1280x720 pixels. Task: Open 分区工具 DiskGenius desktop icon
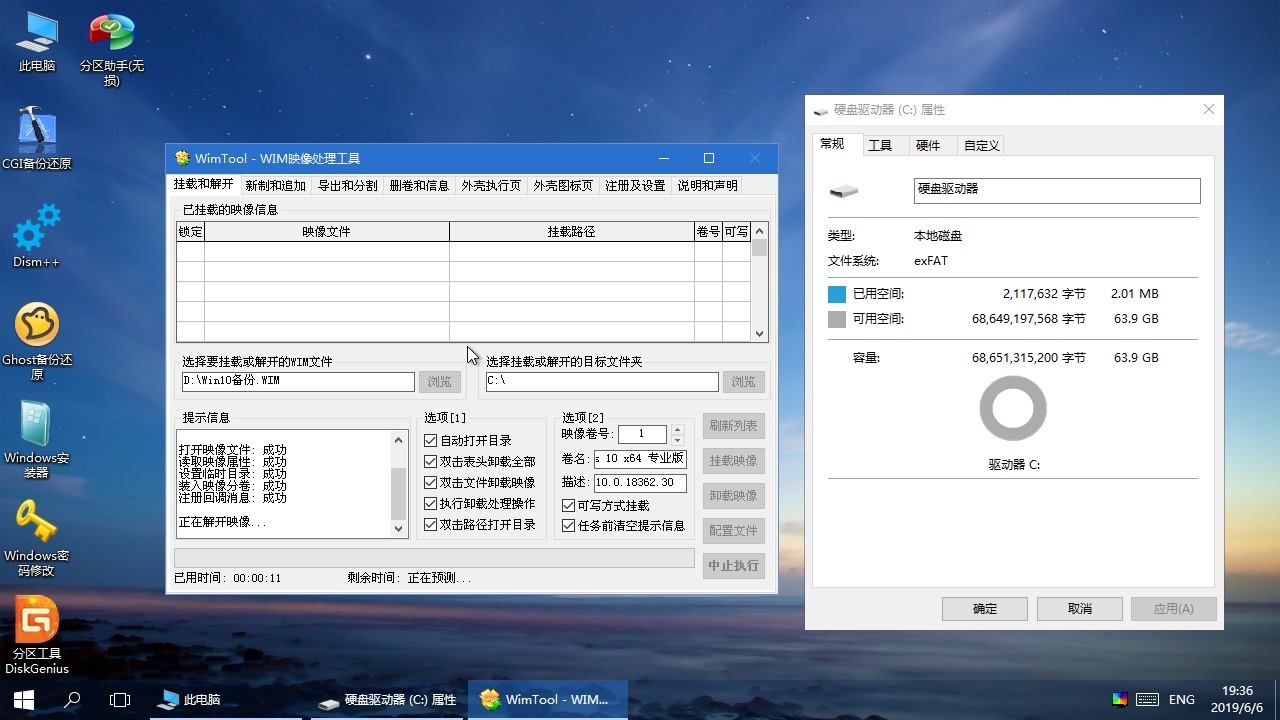coord(37,635)
